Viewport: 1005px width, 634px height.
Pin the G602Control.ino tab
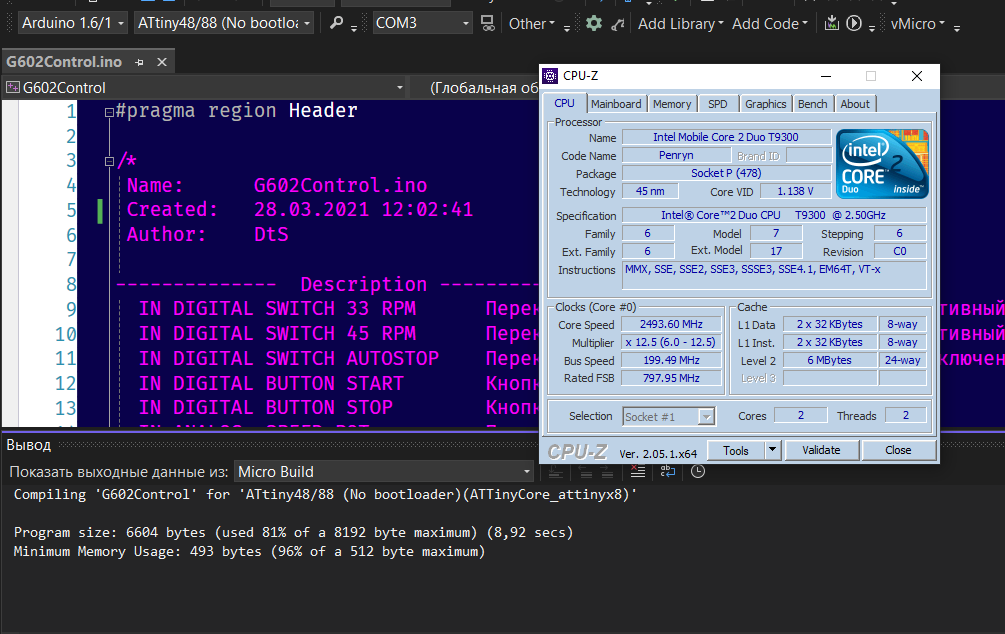(x=140, y=62)
